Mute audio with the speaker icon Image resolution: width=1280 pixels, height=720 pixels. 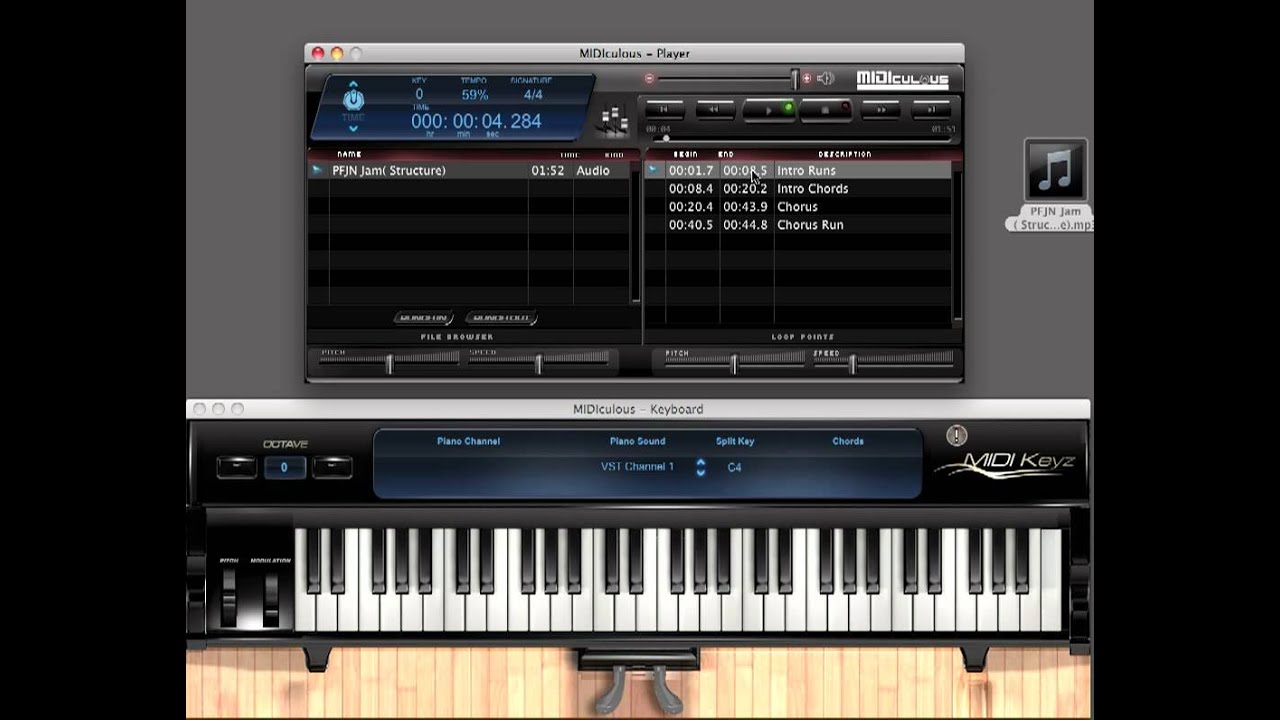(x=825, y=78)
